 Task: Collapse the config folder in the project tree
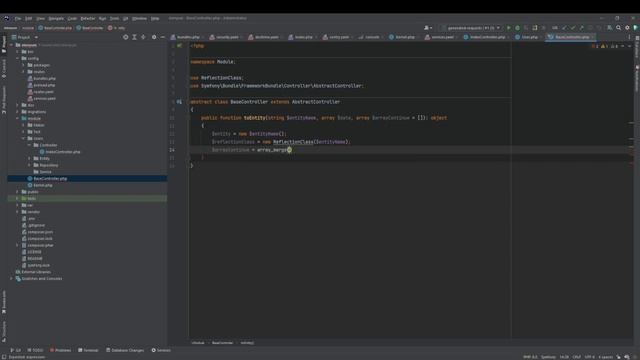18,58
